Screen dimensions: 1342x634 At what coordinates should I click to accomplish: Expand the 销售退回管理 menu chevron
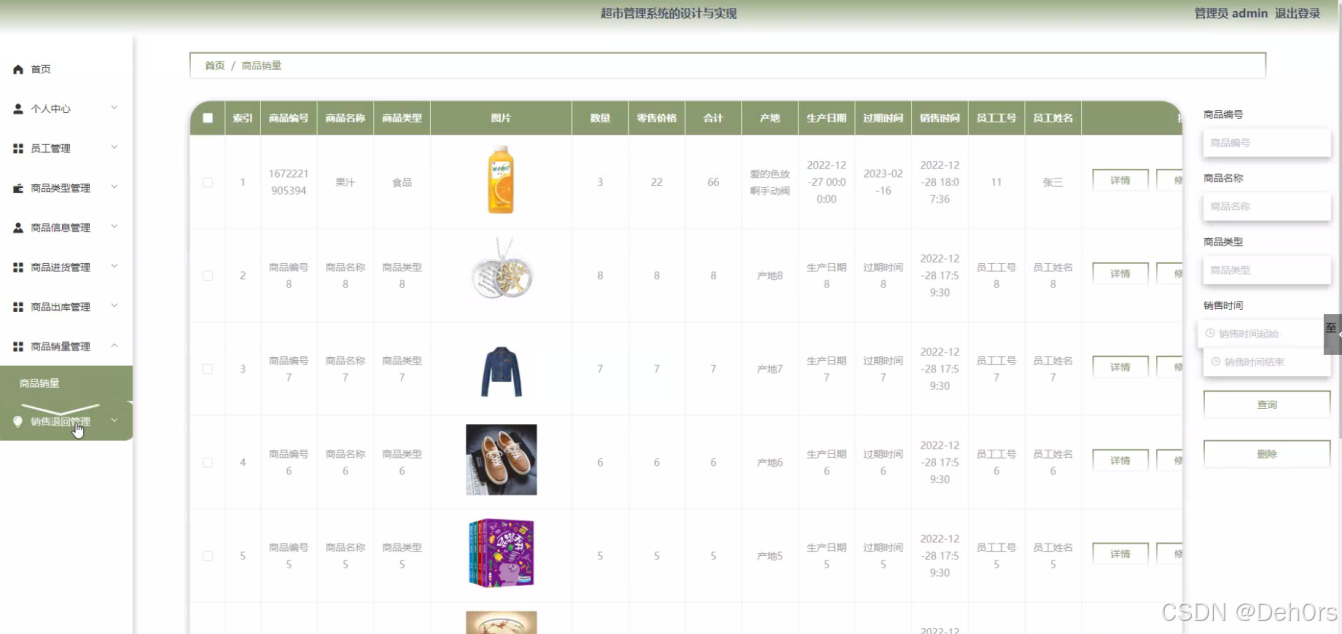pos(114,421)
